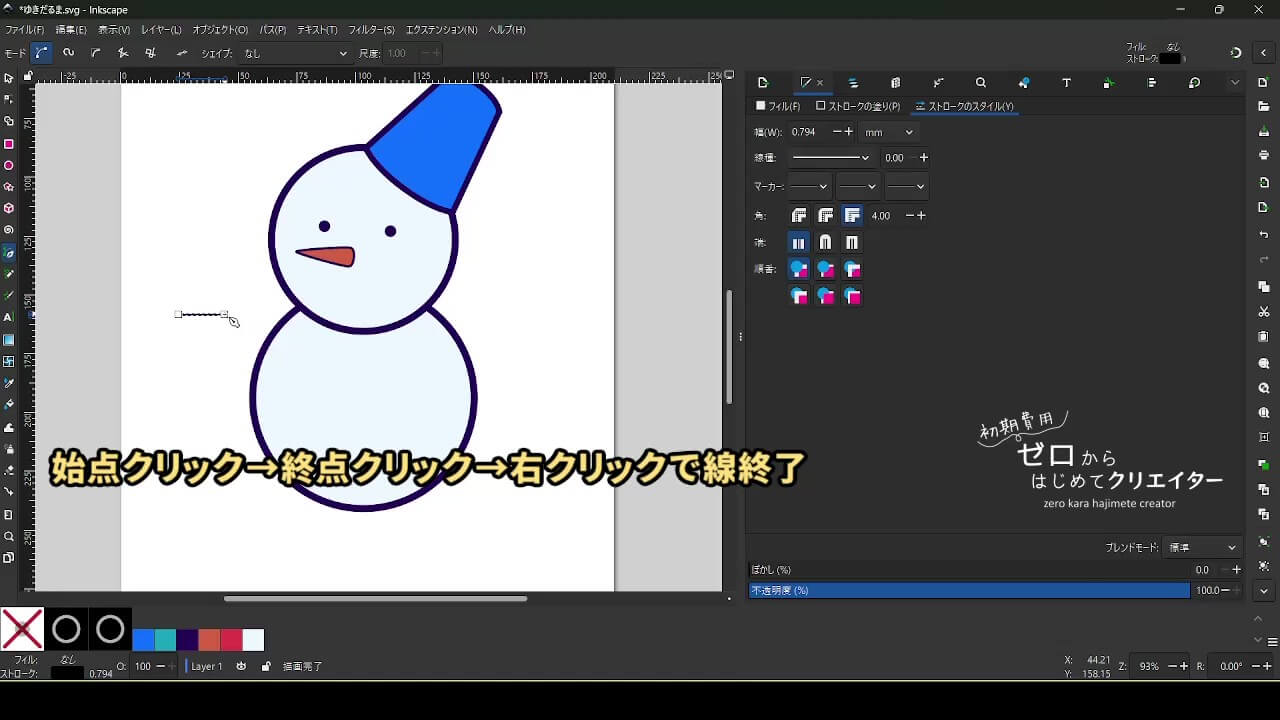Select the Ellipse tool in the left toolbox
The image size is (1280, 720).
pos(9,166)
